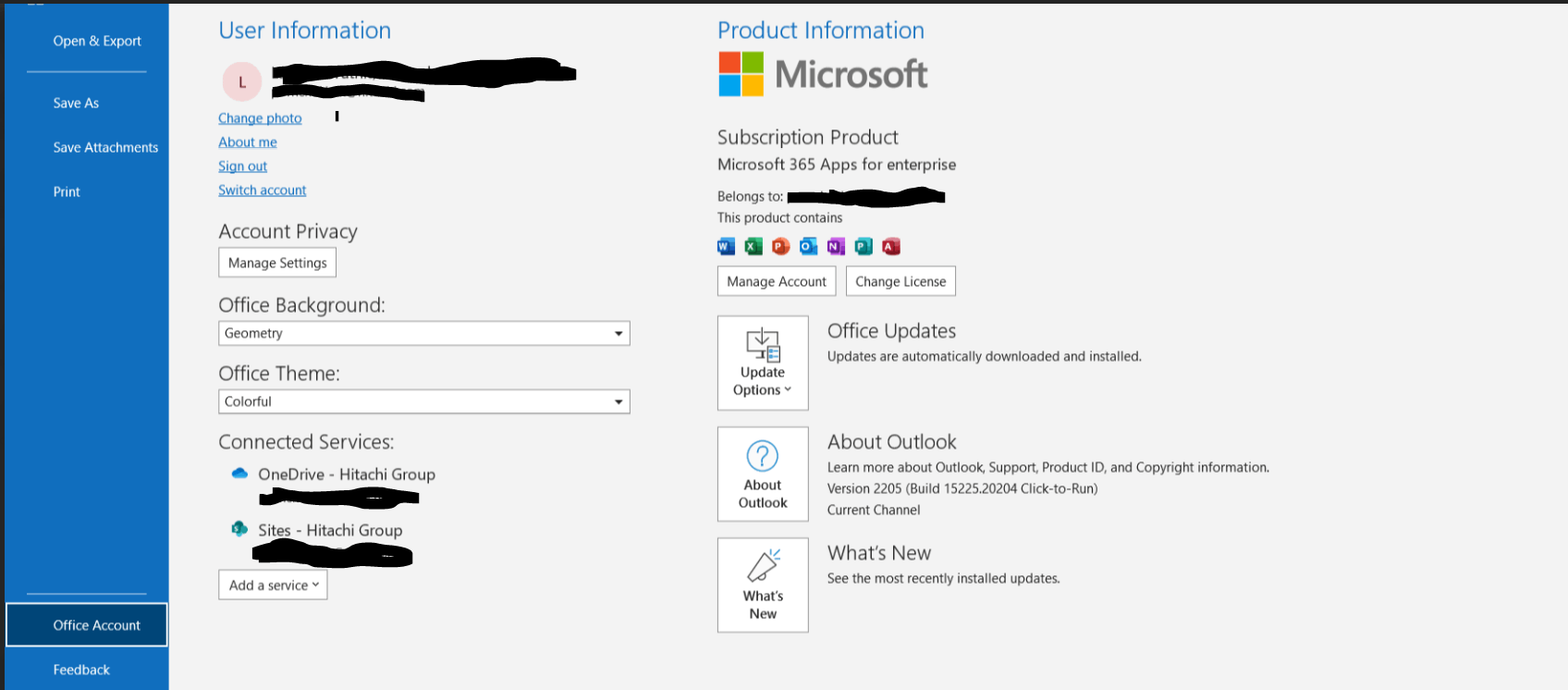This screenshot has height=690, width=1568.
Task: Click the Change License button
Action: [x=900, y=281]
